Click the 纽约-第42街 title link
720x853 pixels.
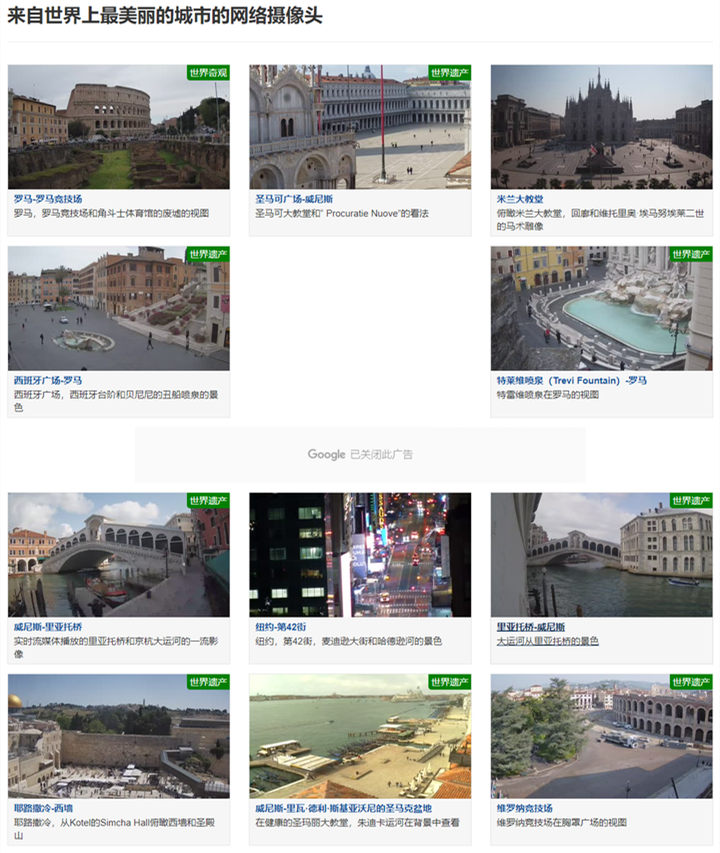(286, 627)
